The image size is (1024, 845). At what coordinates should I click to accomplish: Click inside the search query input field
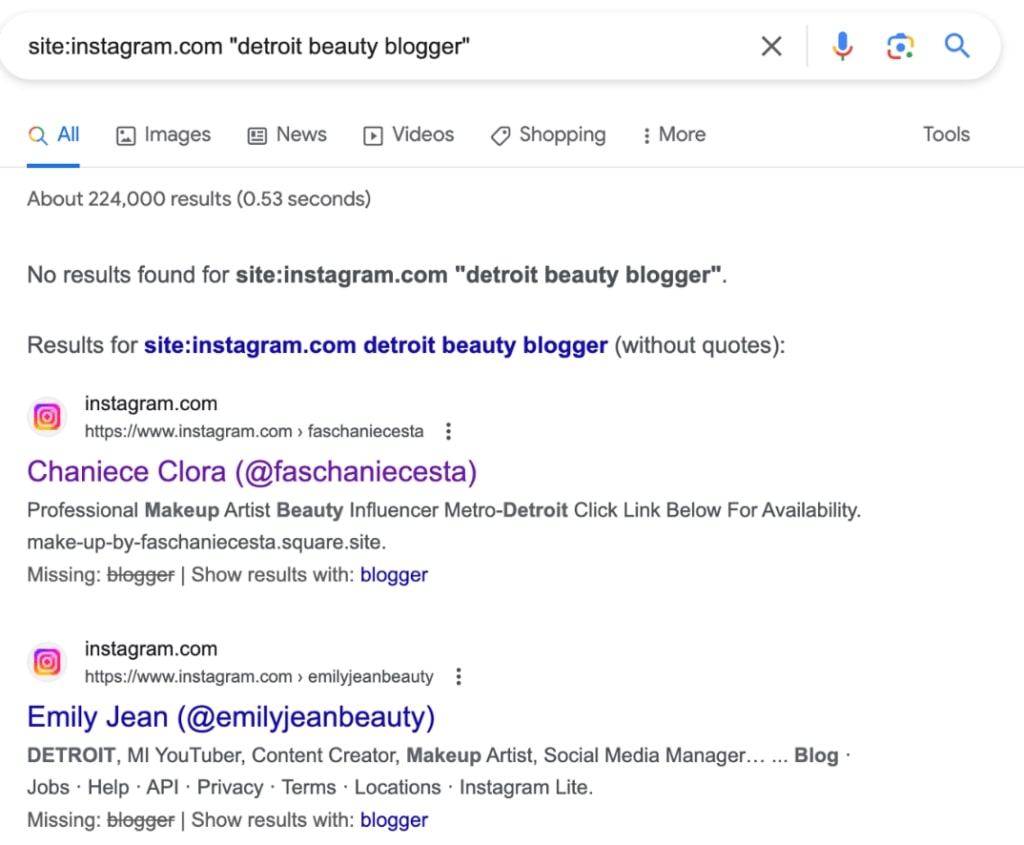[x=400, y=46]
